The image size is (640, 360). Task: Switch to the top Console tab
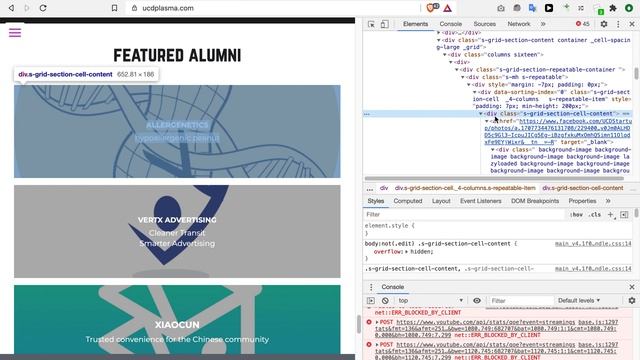coord(451,24)
